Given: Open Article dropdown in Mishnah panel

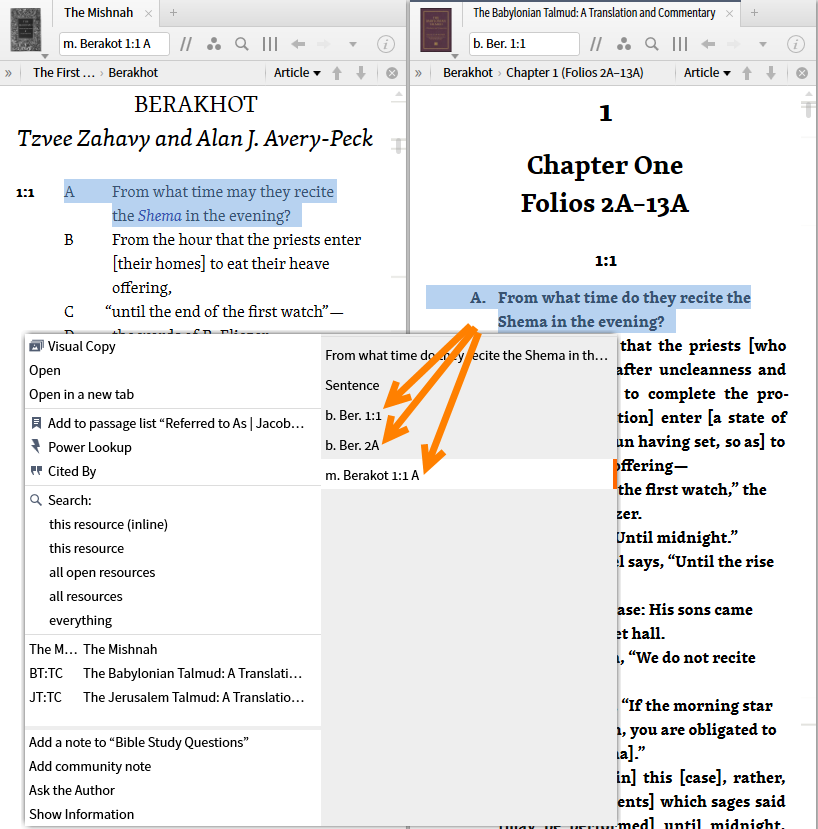Looking at the screenshot, I should pyautogui.click(x=297, y=72).
